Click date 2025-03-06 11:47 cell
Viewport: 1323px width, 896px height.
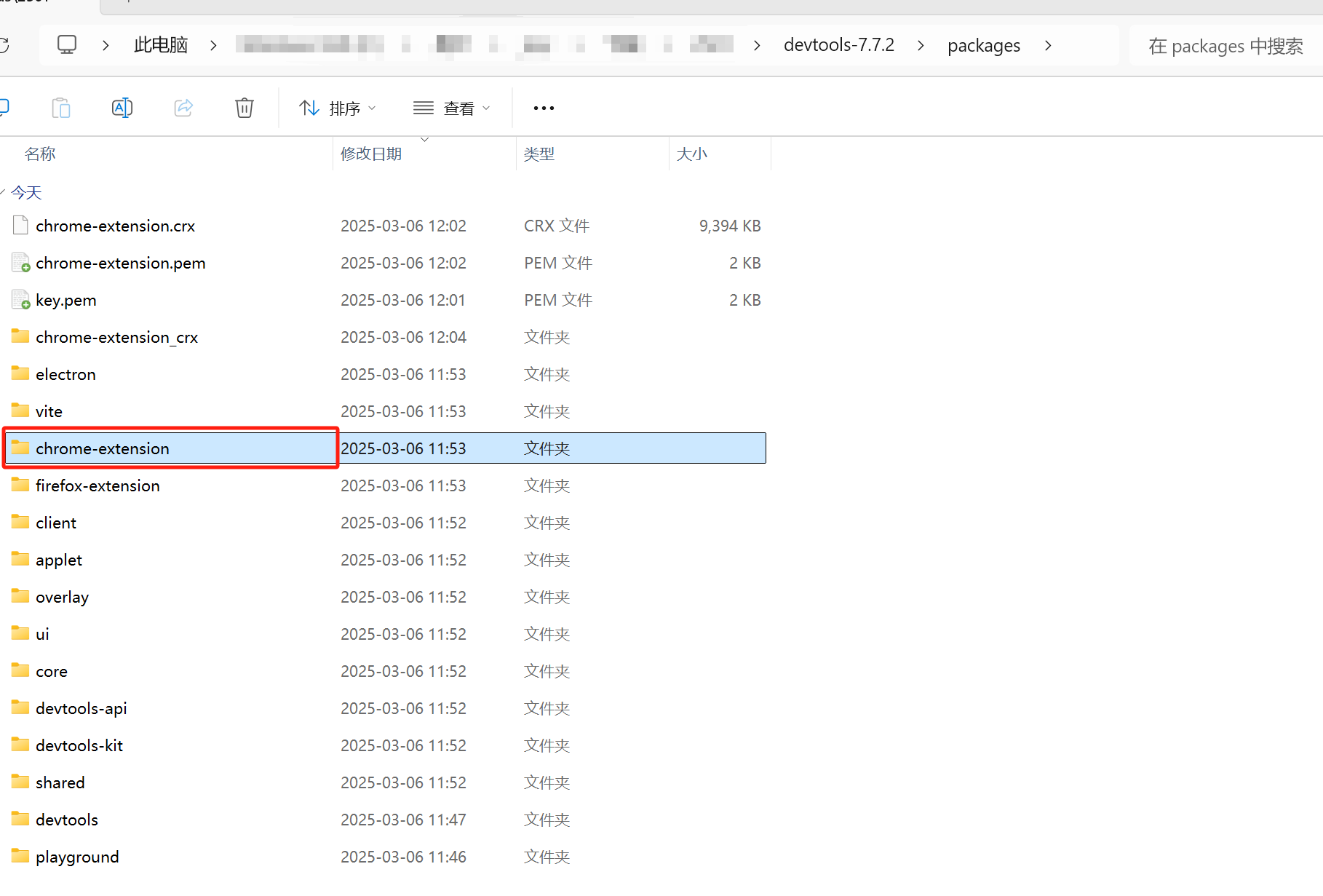click(403, 820)
